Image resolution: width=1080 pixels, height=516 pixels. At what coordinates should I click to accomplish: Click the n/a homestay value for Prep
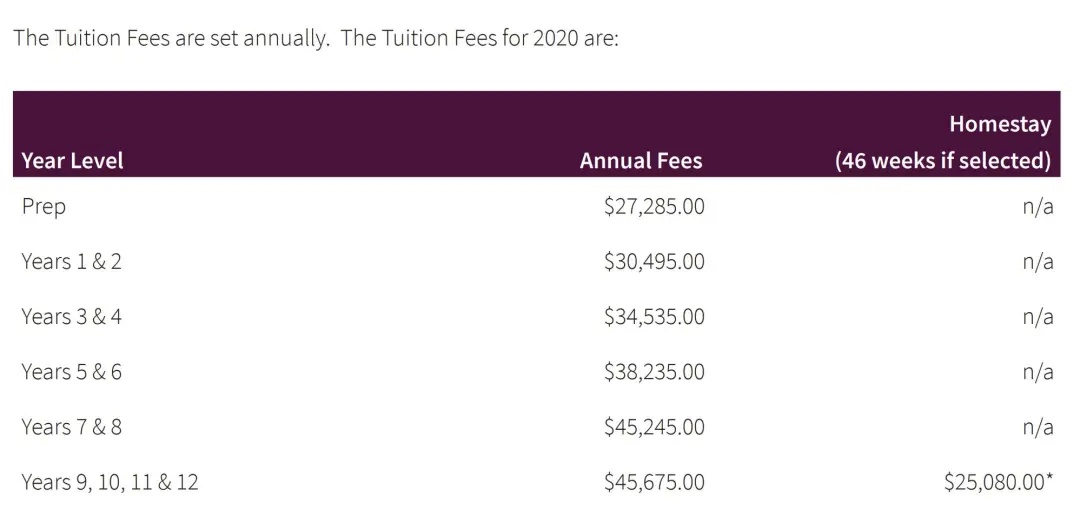click(1038, 207)
